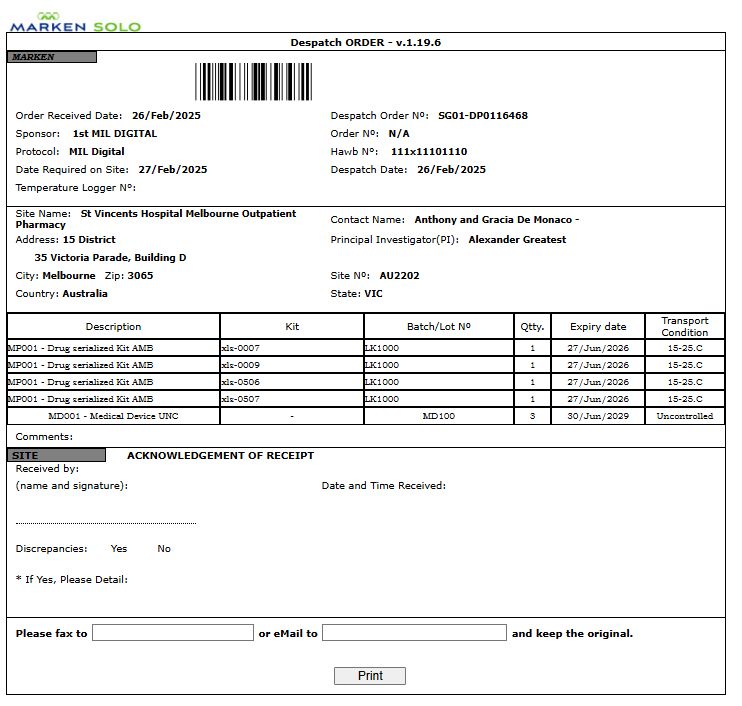Click the SITE section label
The height and width of the screenshot is (706, 742).
(56, 455)
